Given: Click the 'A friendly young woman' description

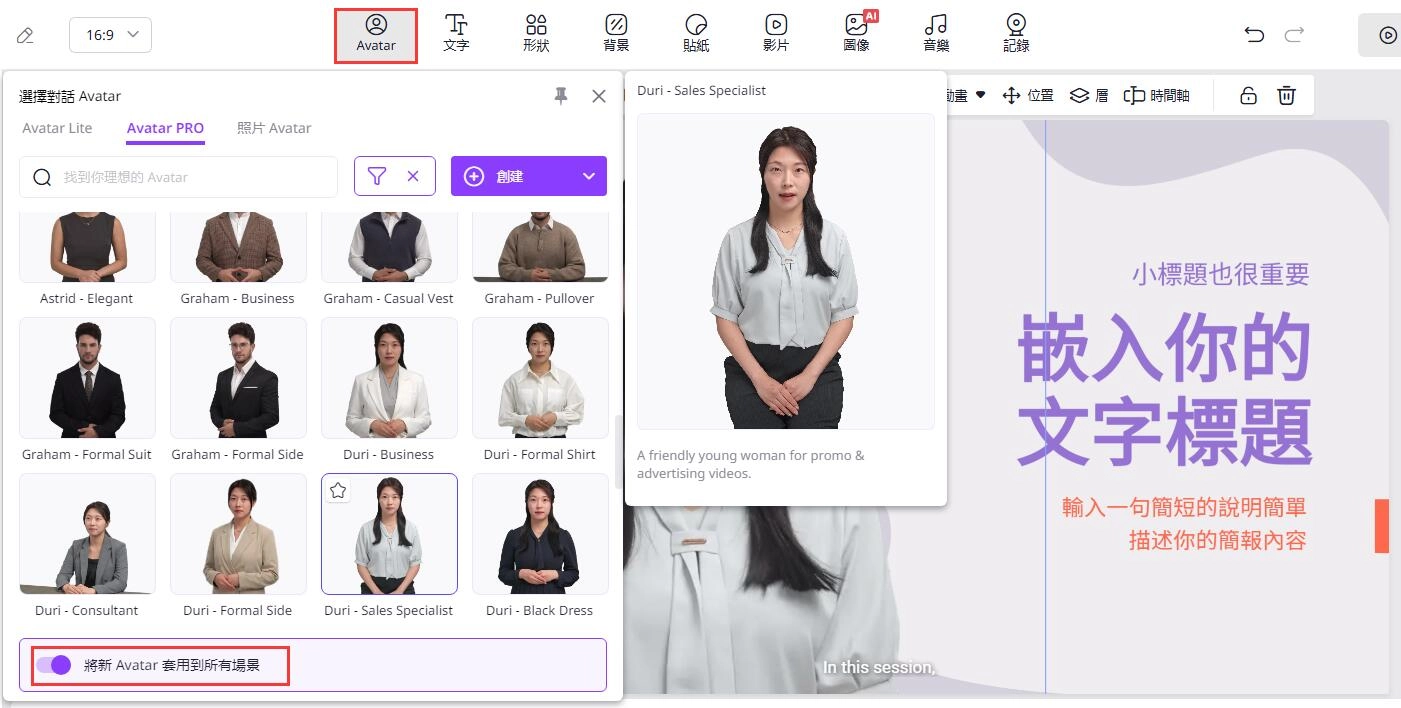Looking at the screenshot, I should 751,464.
